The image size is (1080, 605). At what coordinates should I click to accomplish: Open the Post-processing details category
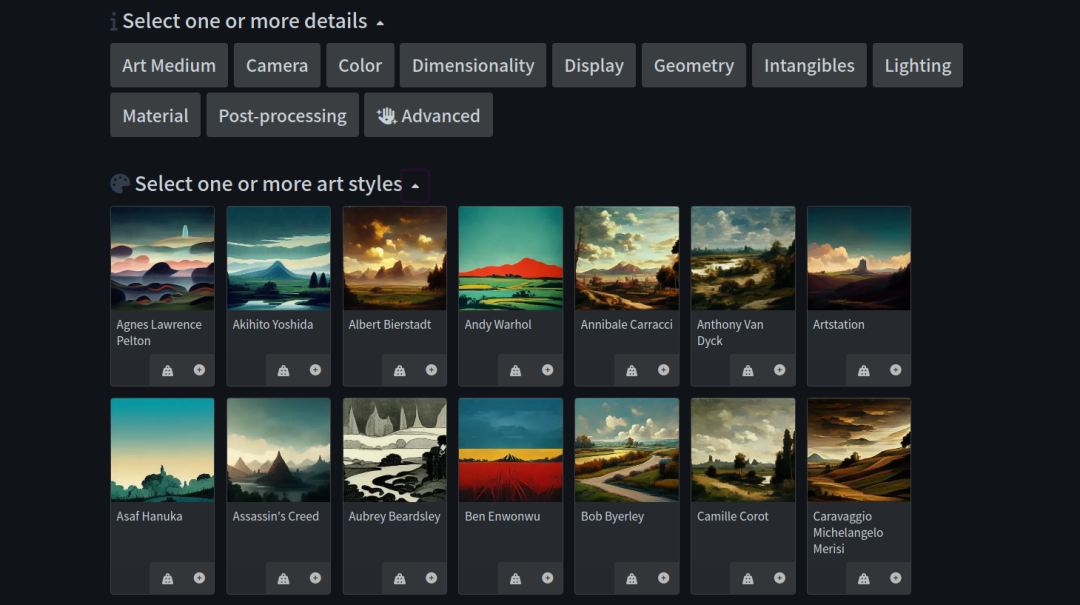pos(282,115)
